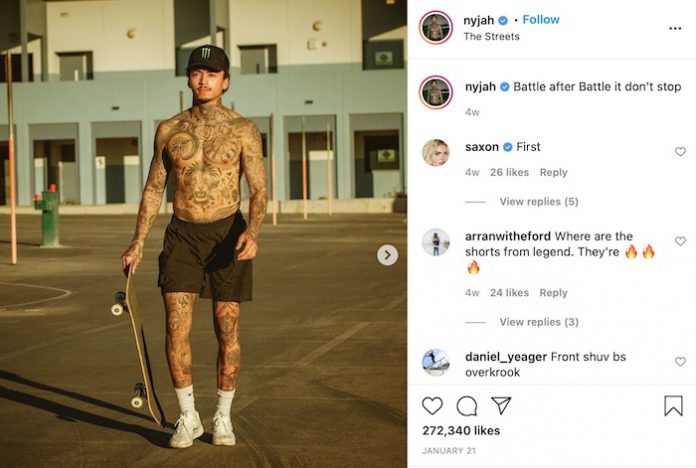
Task: Save the post with the bookmark icon
Action: [673, 405]
